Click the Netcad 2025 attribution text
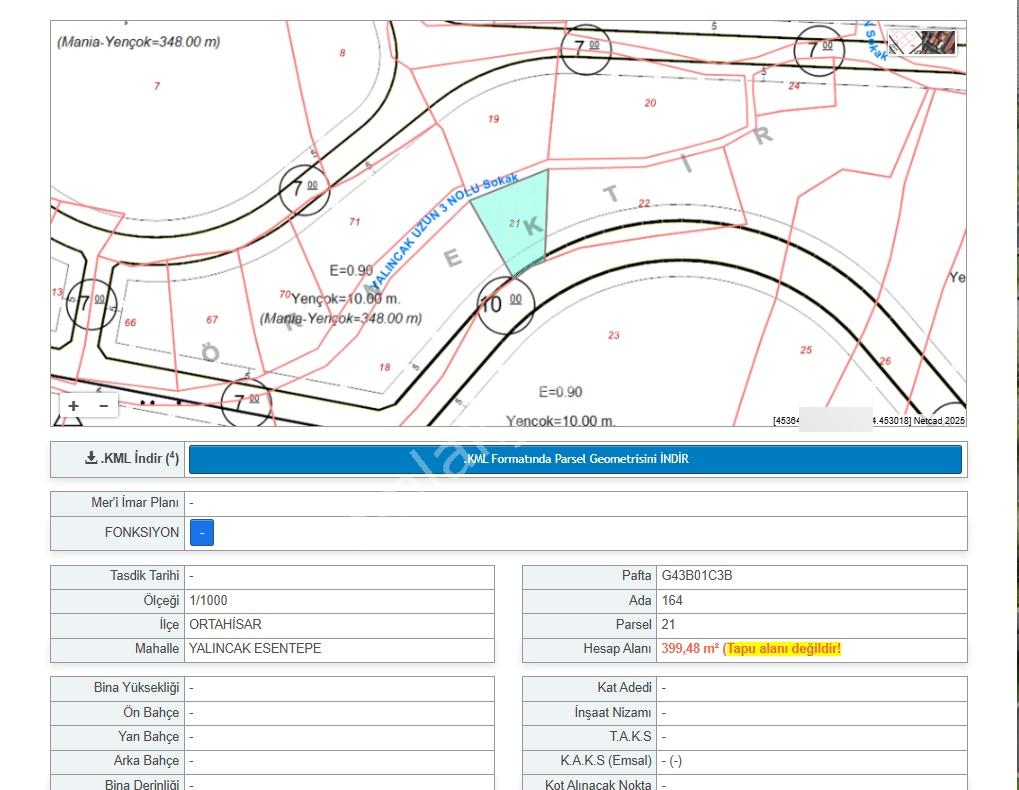The image size is (1019, 790). point(939,421)
